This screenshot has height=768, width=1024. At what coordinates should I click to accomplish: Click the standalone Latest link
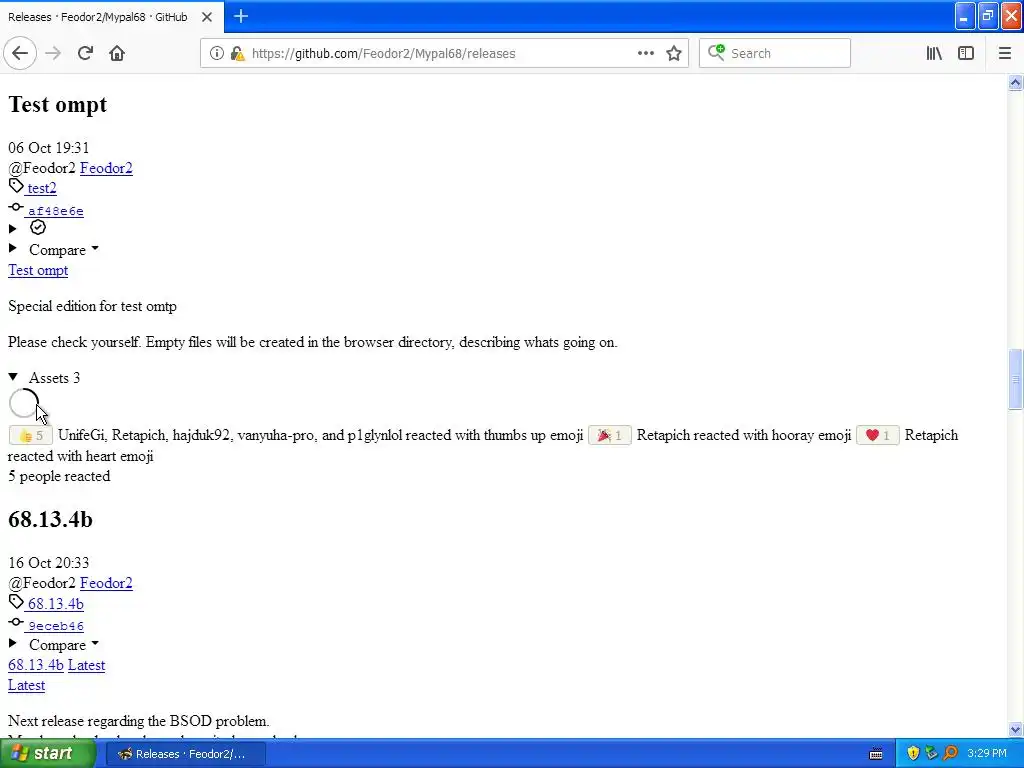27,685
